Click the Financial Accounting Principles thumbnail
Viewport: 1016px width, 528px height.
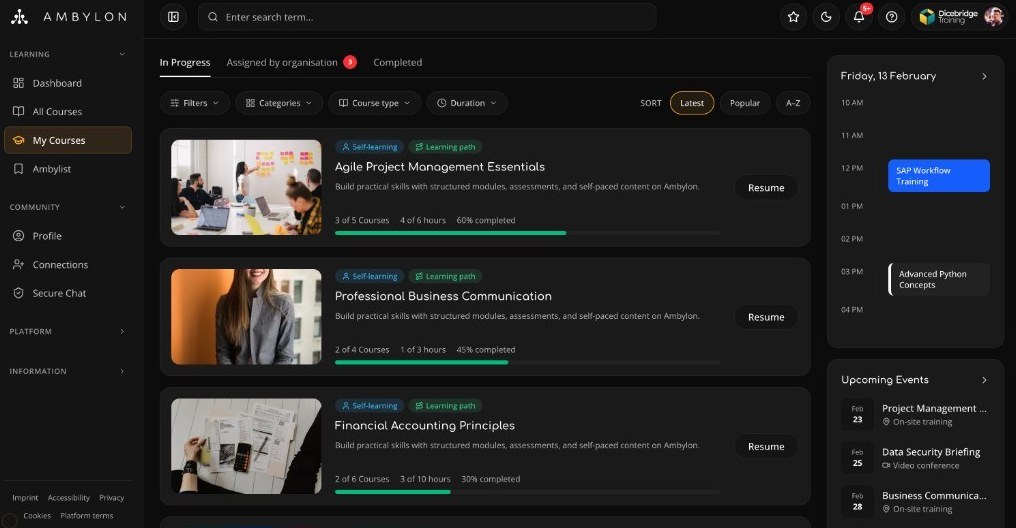246,446
